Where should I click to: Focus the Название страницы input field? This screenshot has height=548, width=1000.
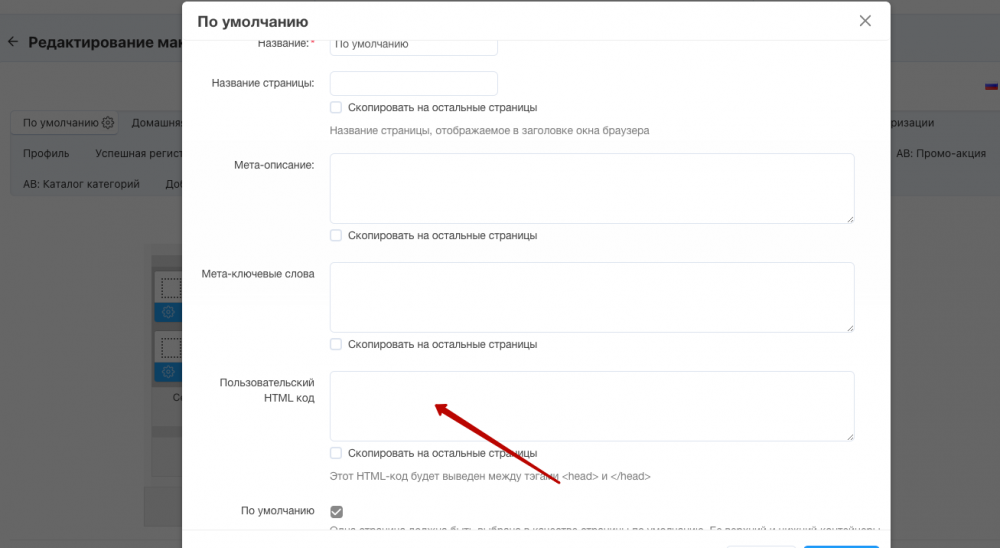414,84
